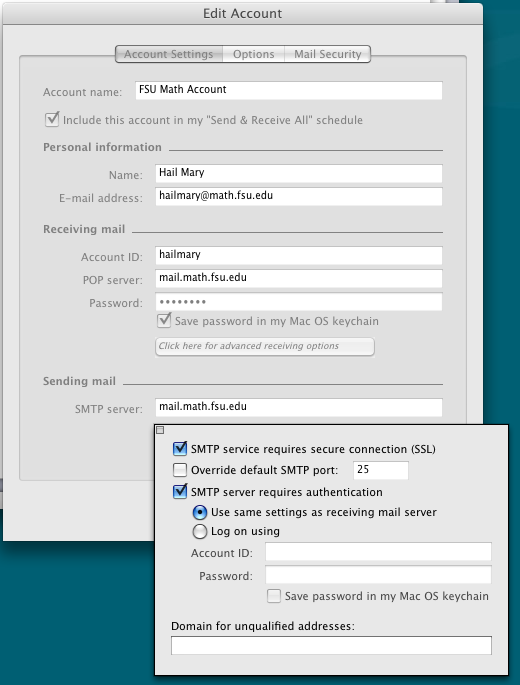
Task: Close the SMTP options popup box
Action: pos(160,430)
